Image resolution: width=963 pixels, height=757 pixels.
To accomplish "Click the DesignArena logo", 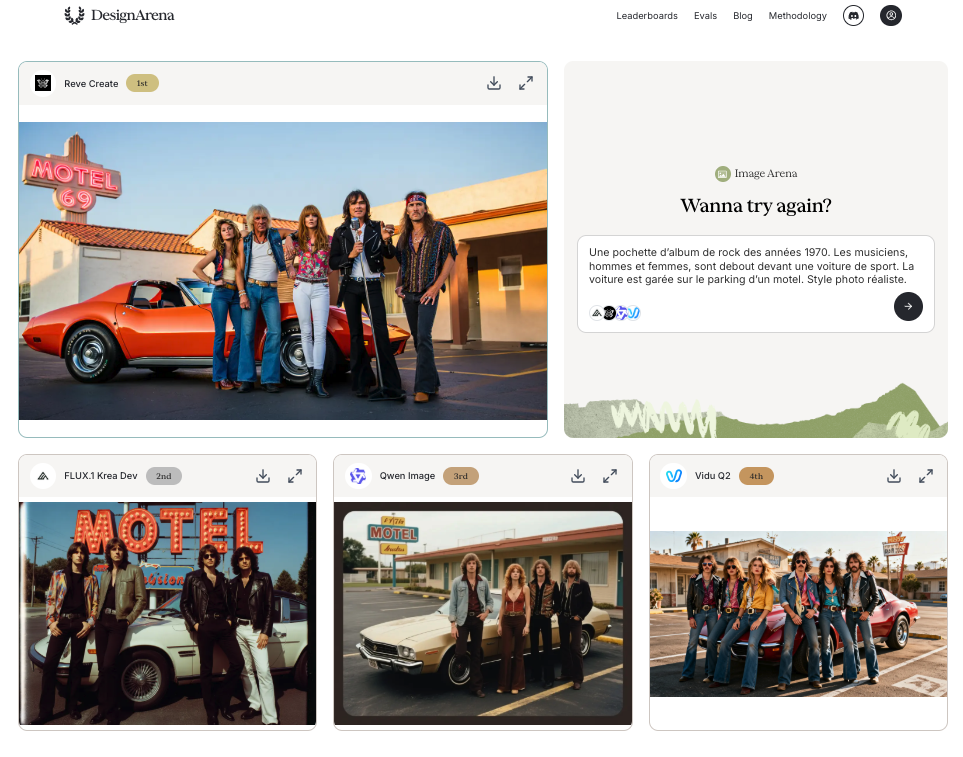I will [119, 15].
